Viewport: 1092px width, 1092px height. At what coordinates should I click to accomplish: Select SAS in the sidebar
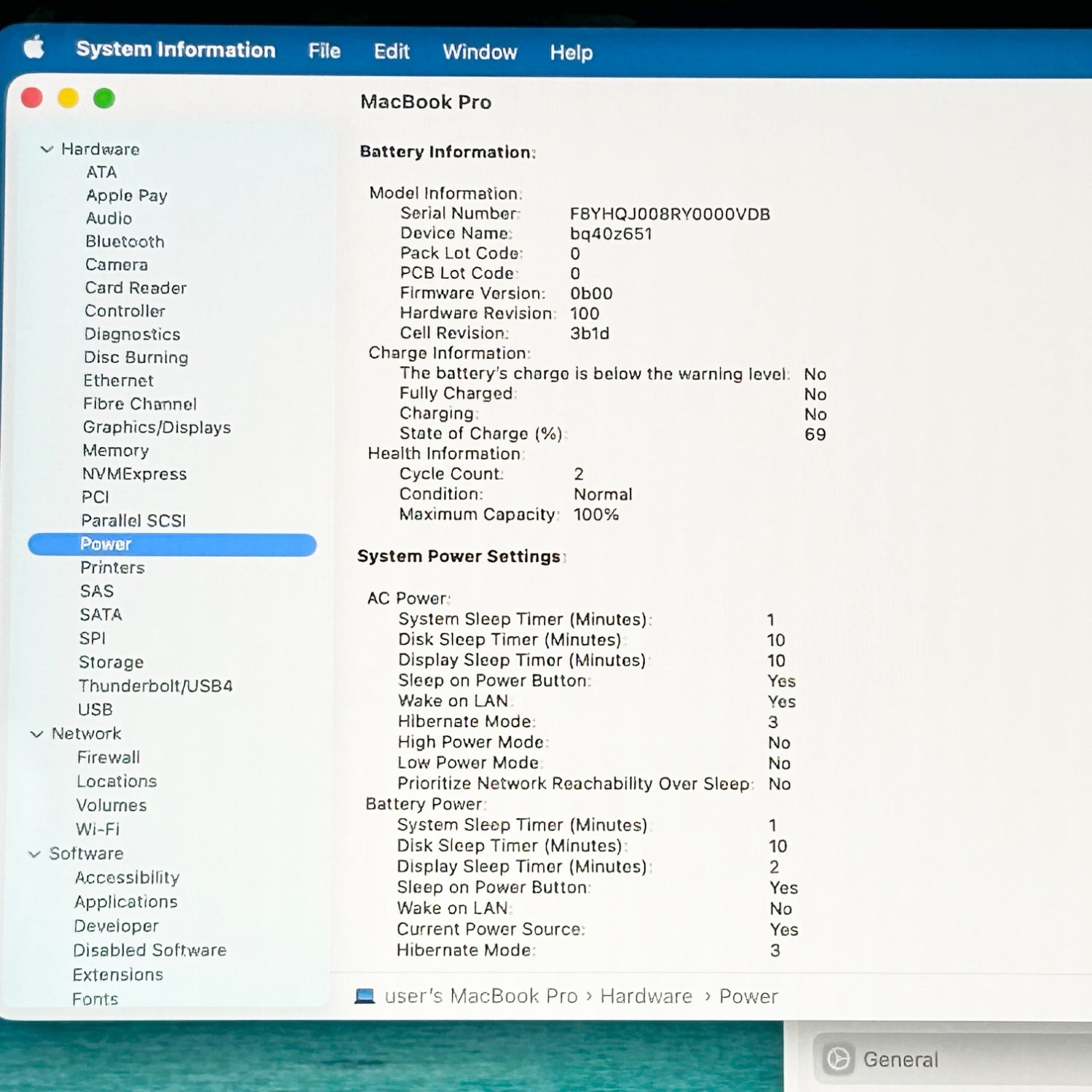97,591
